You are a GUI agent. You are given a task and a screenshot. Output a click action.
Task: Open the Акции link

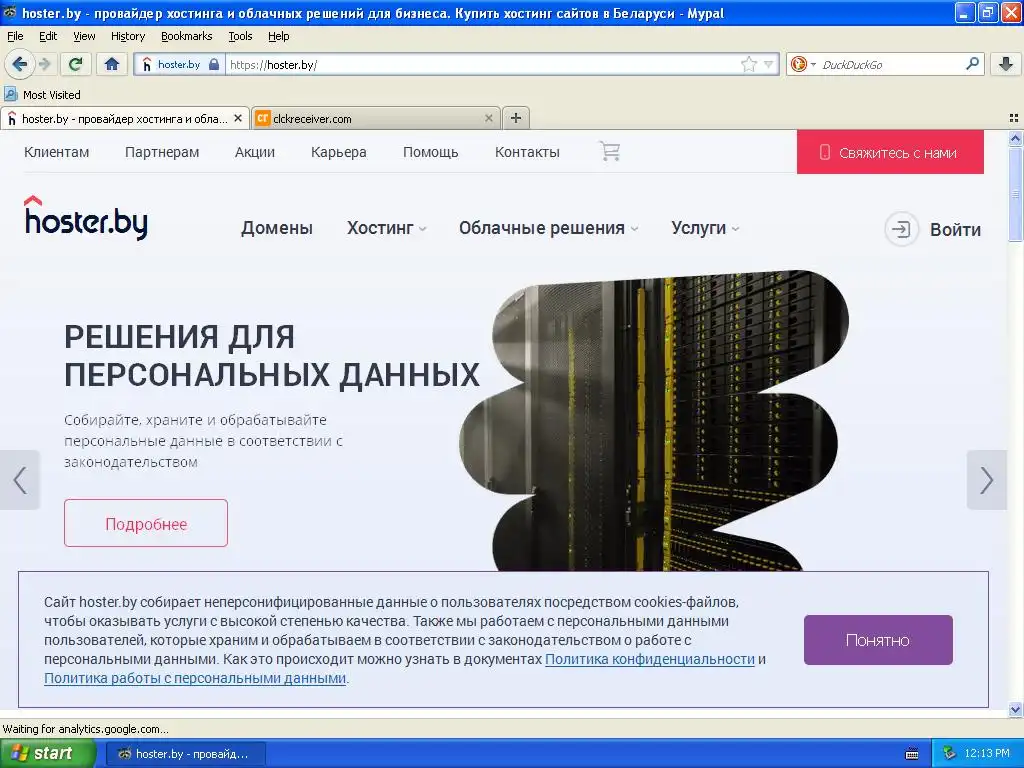(x=255, y=152)
